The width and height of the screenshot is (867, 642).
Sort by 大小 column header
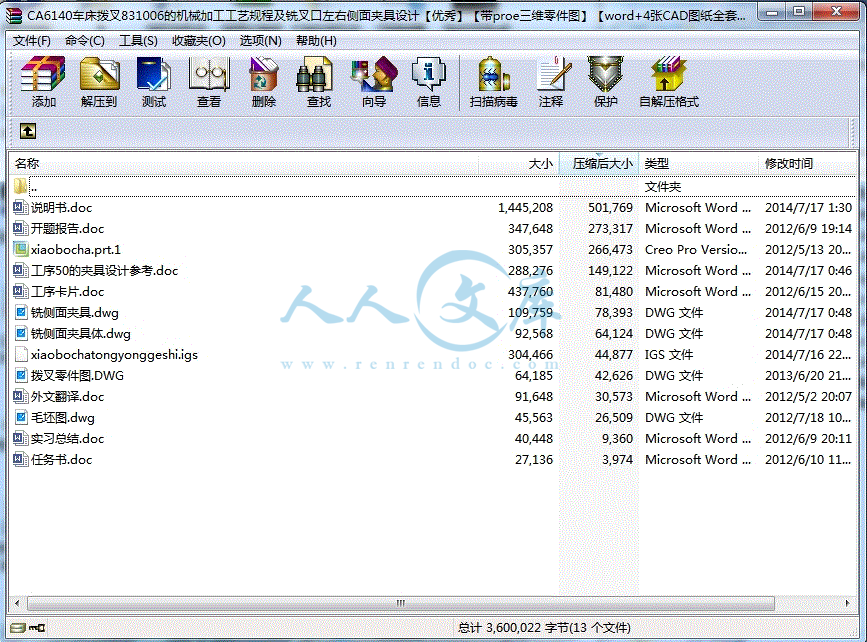519,163
